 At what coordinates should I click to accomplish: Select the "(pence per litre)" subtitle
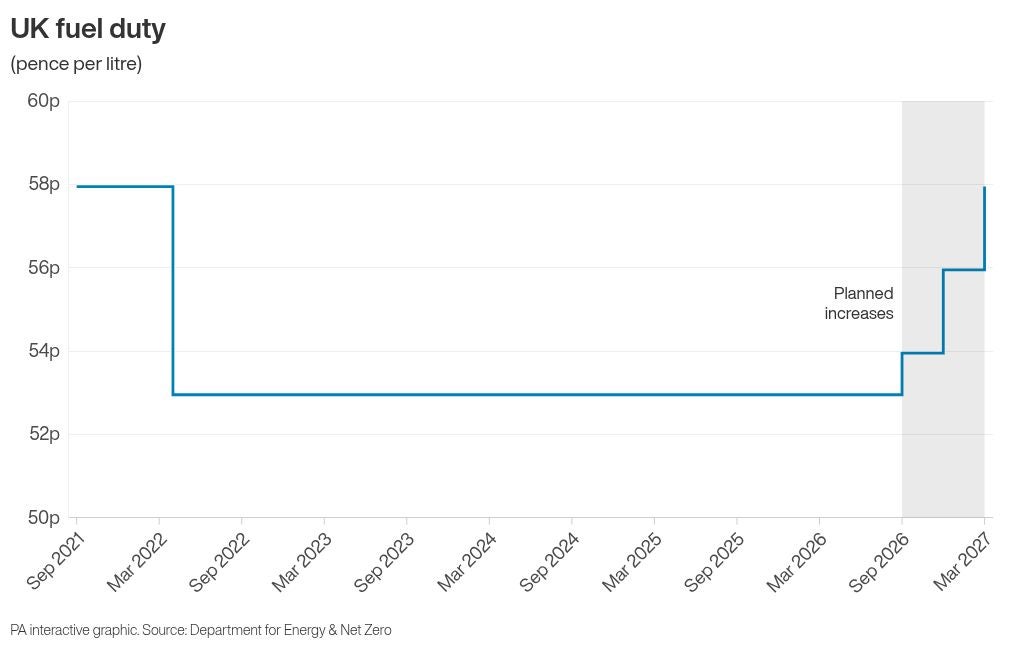pos(76,64)
